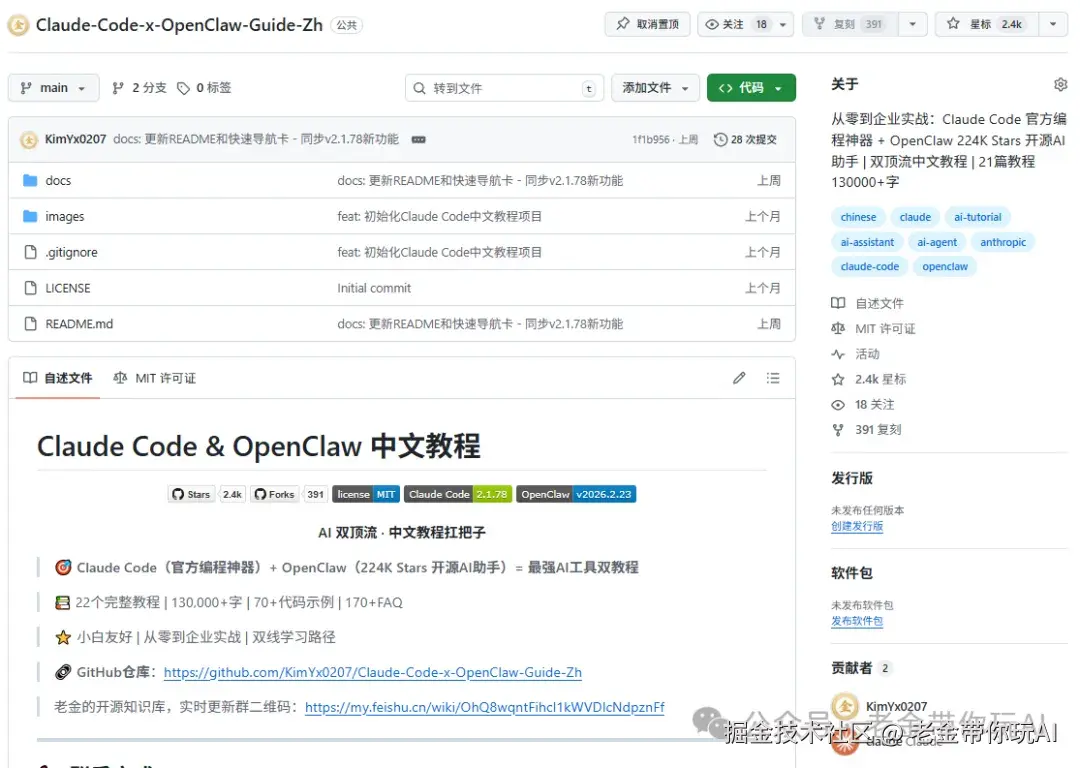This screenshot has width=1080, height=768.
Task: Switch to the 自述文件 README tab
Action: (57, 378)
